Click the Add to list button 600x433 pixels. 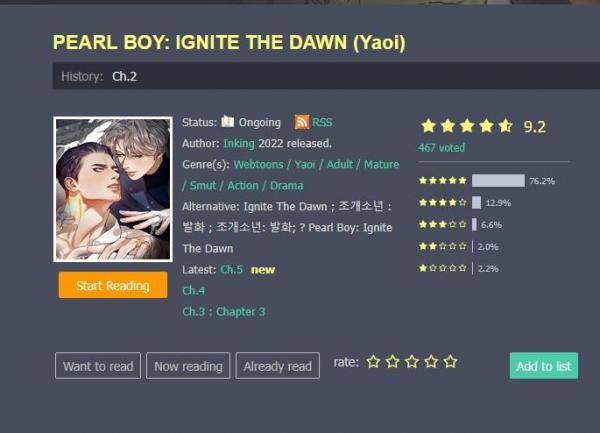click(544, 366)
